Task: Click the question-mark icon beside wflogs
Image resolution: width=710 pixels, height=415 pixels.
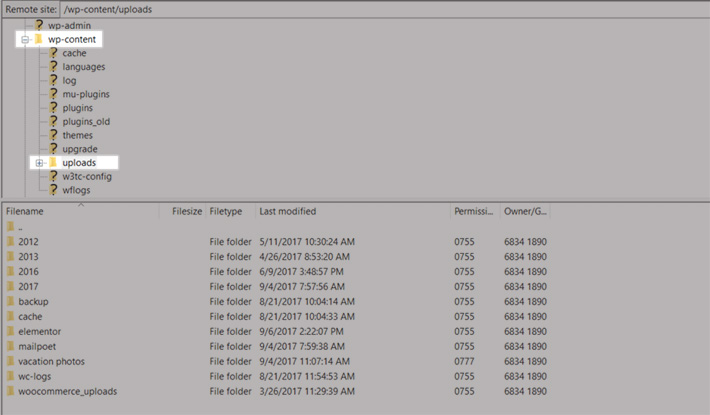Action: [53, 190]
